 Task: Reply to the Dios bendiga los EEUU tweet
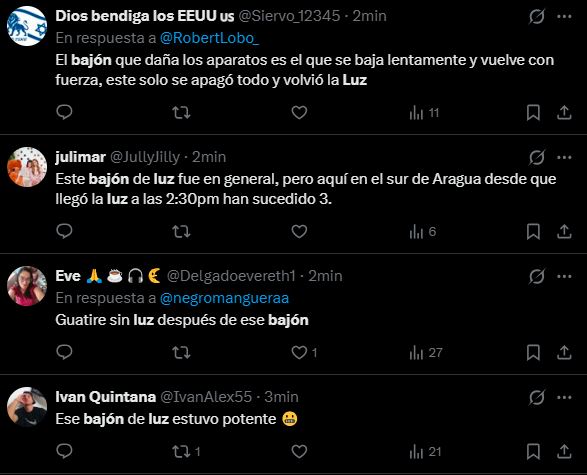64,112
